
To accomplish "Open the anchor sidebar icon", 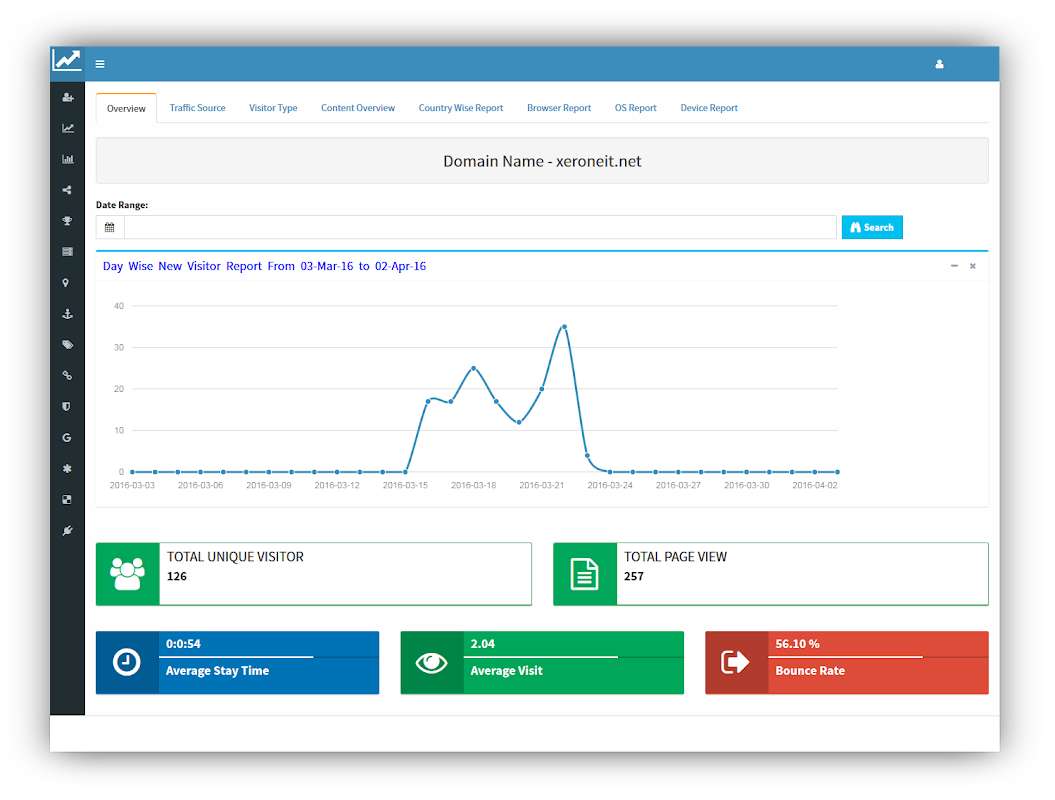I will click(x=67, y=314).
